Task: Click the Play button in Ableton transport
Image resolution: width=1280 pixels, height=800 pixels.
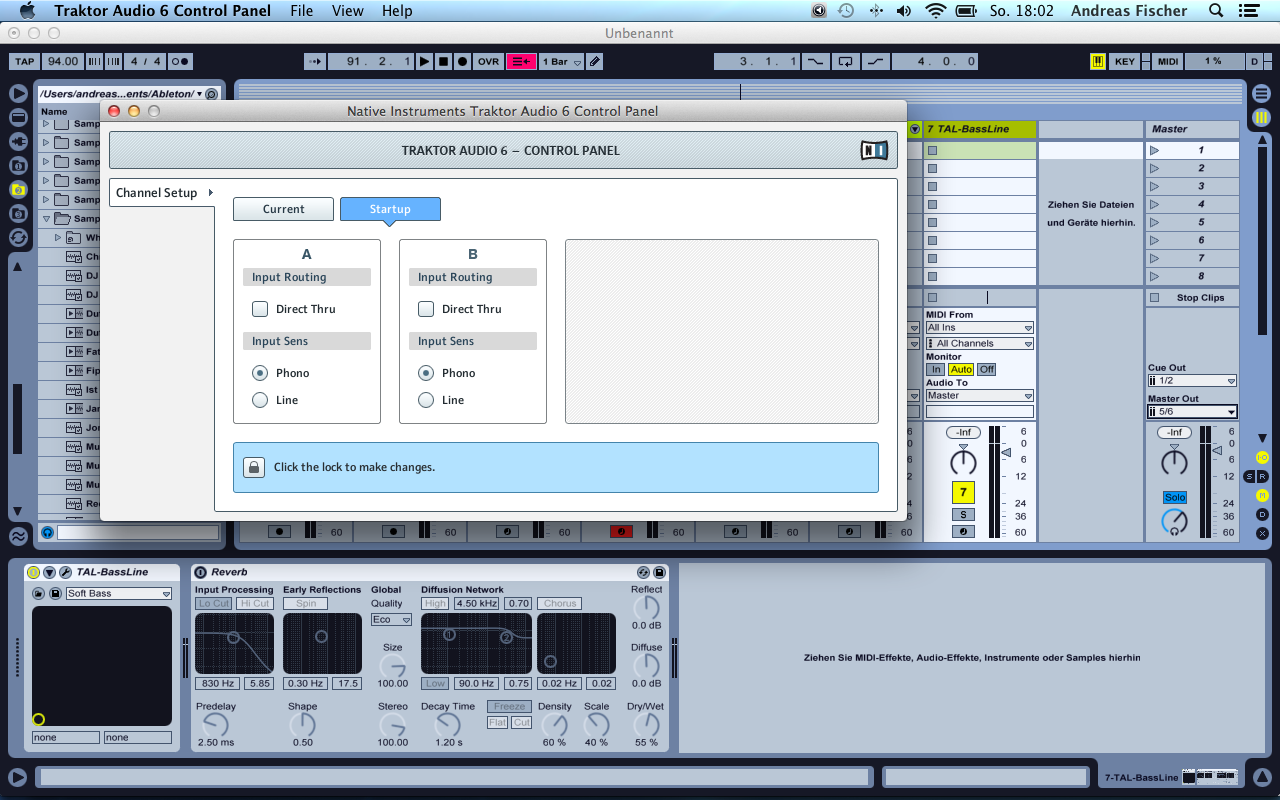Action: click(425, 62)
